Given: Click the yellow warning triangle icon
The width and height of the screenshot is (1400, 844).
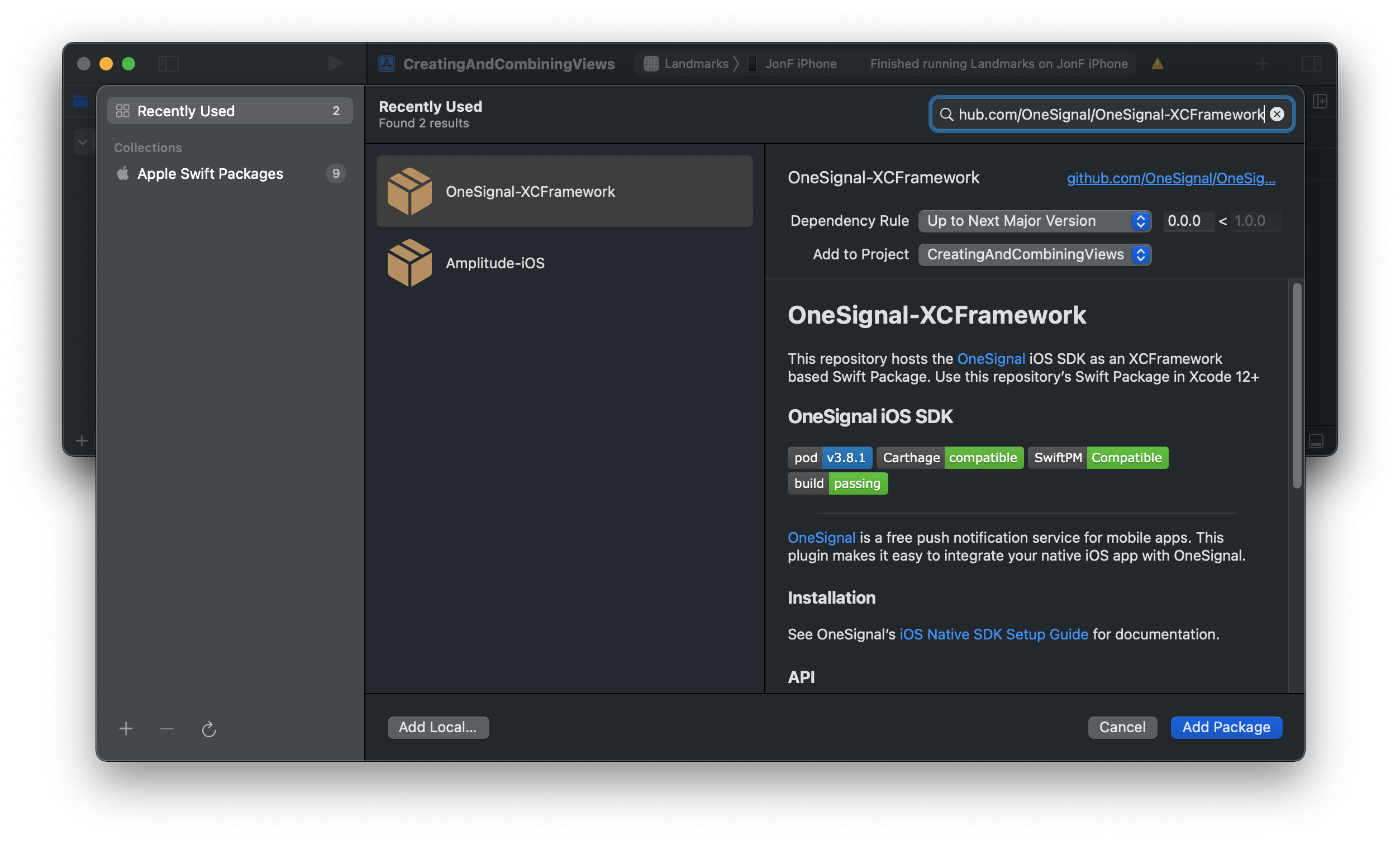Looking at the screenshot, I should pyautogui.click(x=1157, y=64).
